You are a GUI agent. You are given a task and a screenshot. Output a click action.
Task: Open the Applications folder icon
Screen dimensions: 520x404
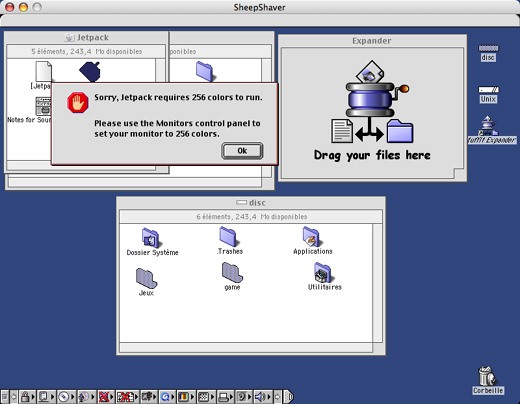(311, 237)
